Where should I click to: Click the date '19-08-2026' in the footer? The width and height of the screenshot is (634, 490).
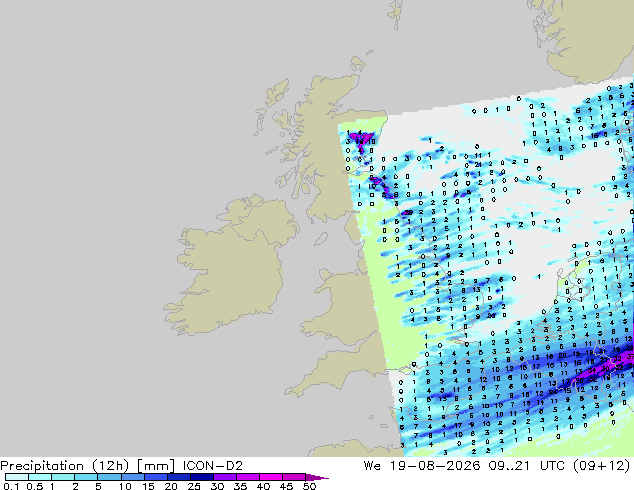tap(435, 466)
